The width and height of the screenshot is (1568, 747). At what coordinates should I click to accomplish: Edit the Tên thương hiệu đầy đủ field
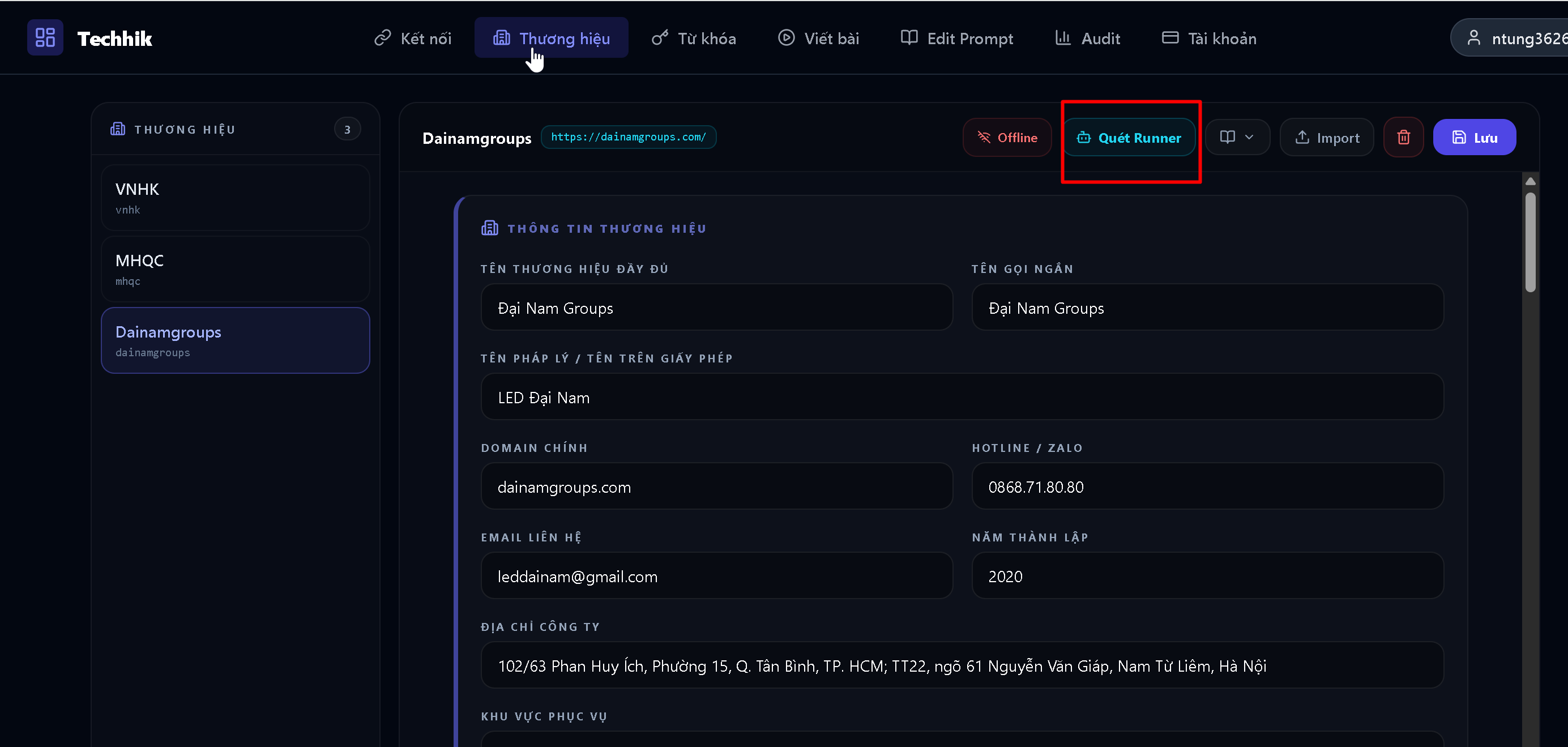[x=716, y=308]
